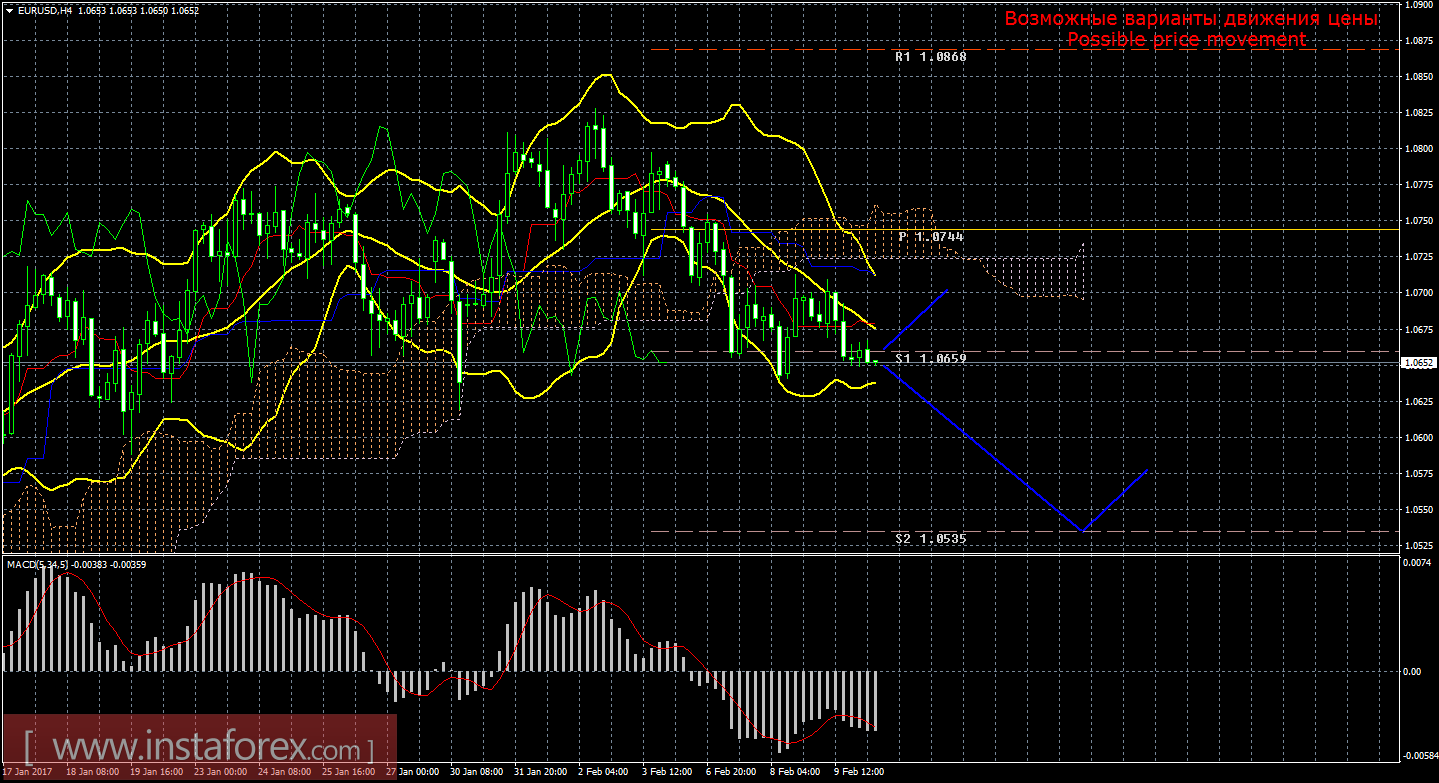Click the MACD(5,34,5) indicator label
This screenshot has height=783, width=1439.
click(38, 565)
